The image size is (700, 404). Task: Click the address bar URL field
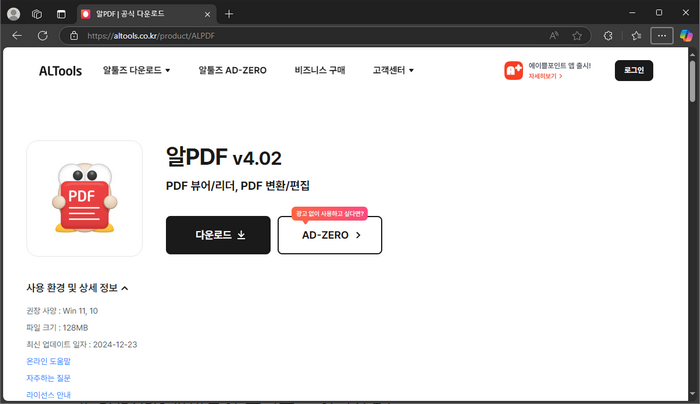300,35
